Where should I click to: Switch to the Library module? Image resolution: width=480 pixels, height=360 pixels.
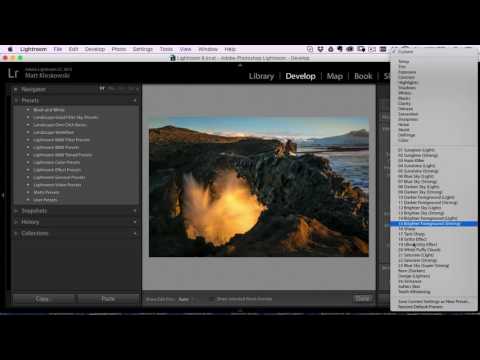pyautogui.click(x=261, y=76)
